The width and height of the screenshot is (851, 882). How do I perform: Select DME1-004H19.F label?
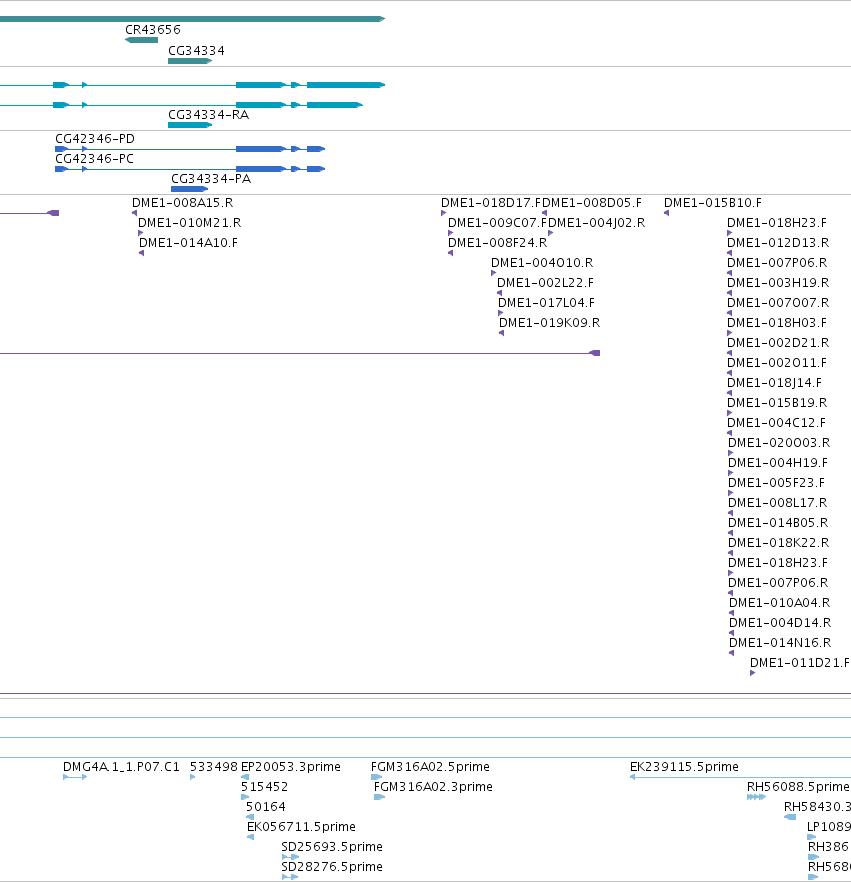pyautogui.click(x=778, y=462)
